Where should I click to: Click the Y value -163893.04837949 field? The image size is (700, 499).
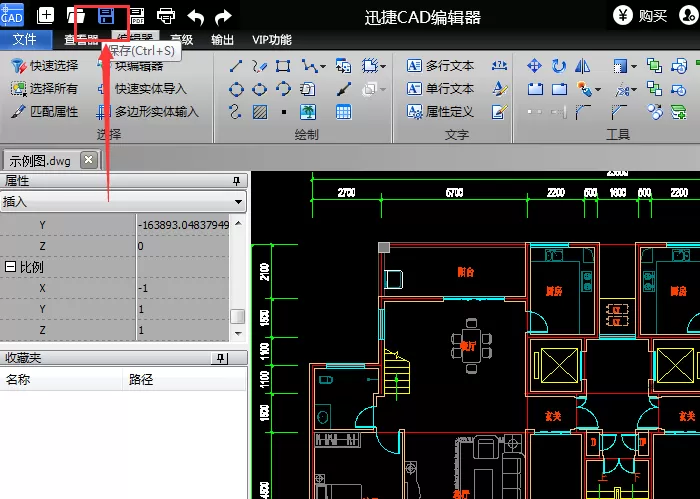183,225
